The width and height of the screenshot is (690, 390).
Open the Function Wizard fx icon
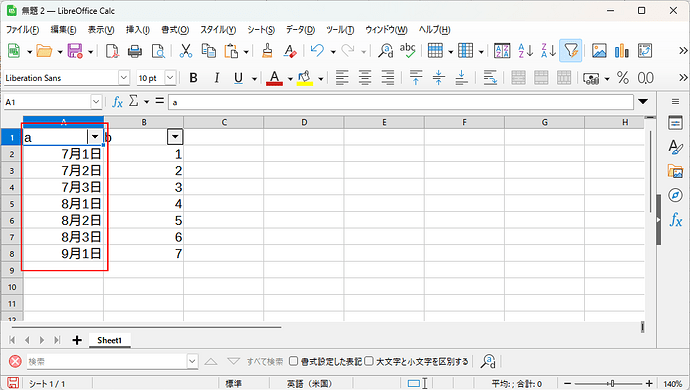117,102
